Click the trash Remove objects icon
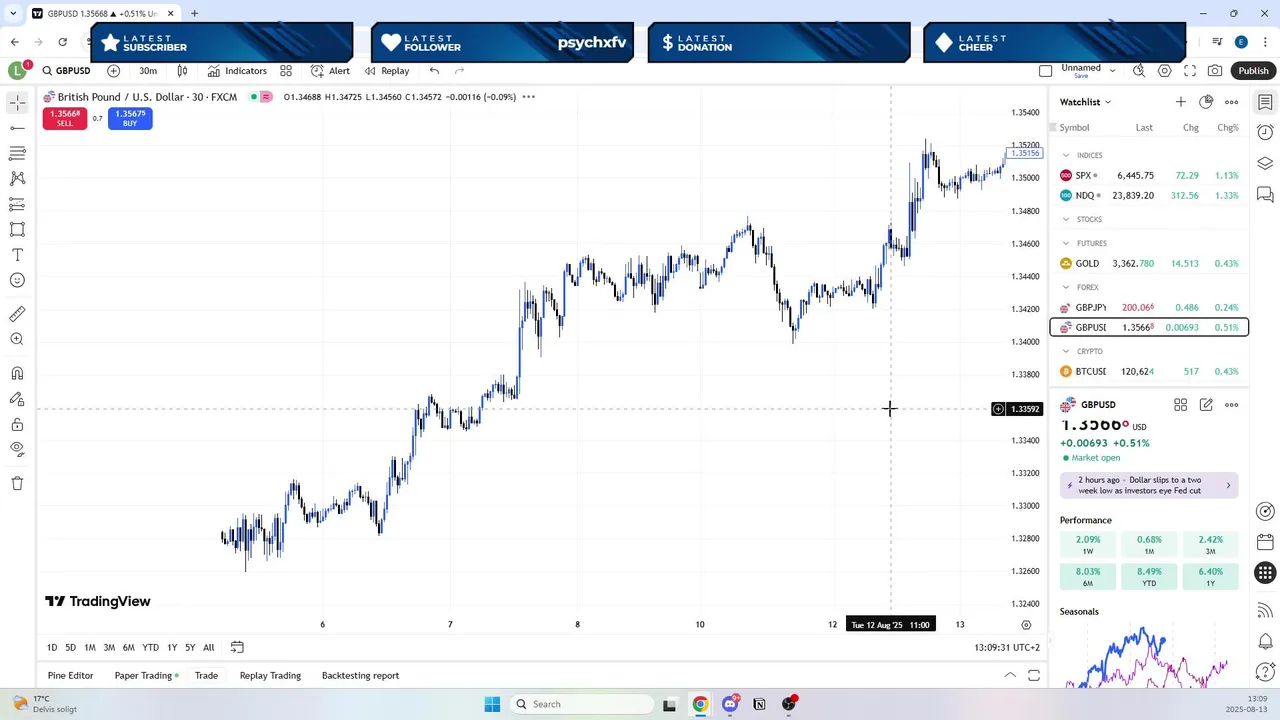 pos(17,483)
